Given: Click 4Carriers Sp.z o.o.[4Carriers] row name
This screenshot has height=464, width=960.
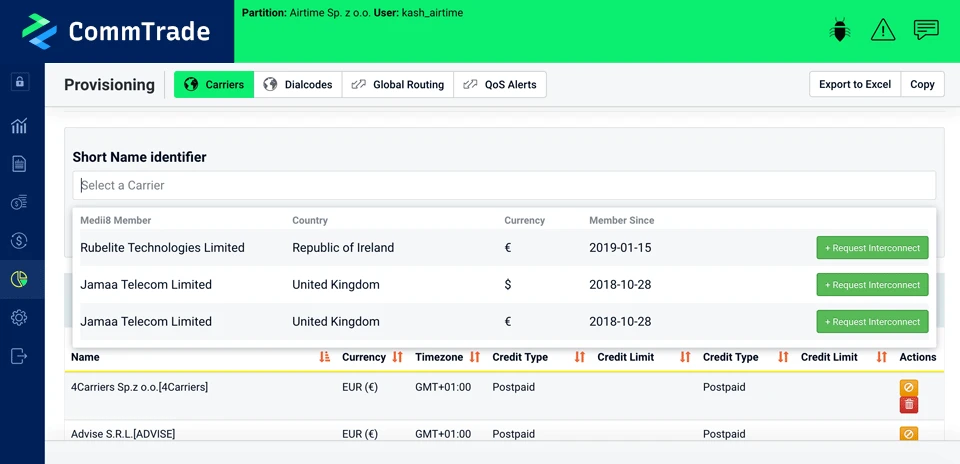Looking at the screenshot, I should click(139, 387).
